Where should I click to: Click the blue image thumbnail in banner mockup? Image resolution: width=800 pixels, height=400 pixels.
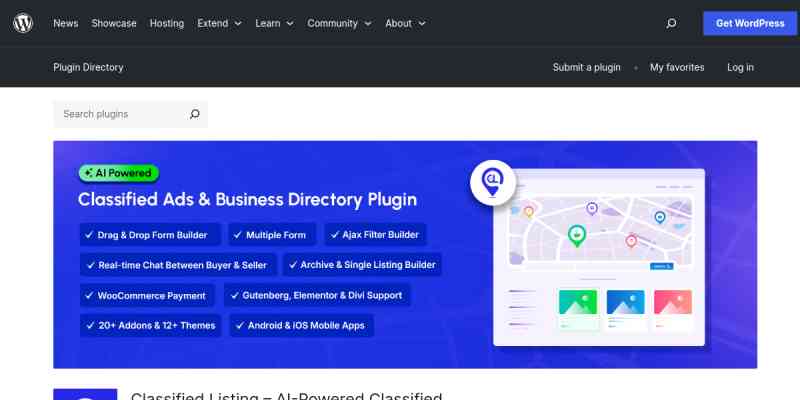626,302
